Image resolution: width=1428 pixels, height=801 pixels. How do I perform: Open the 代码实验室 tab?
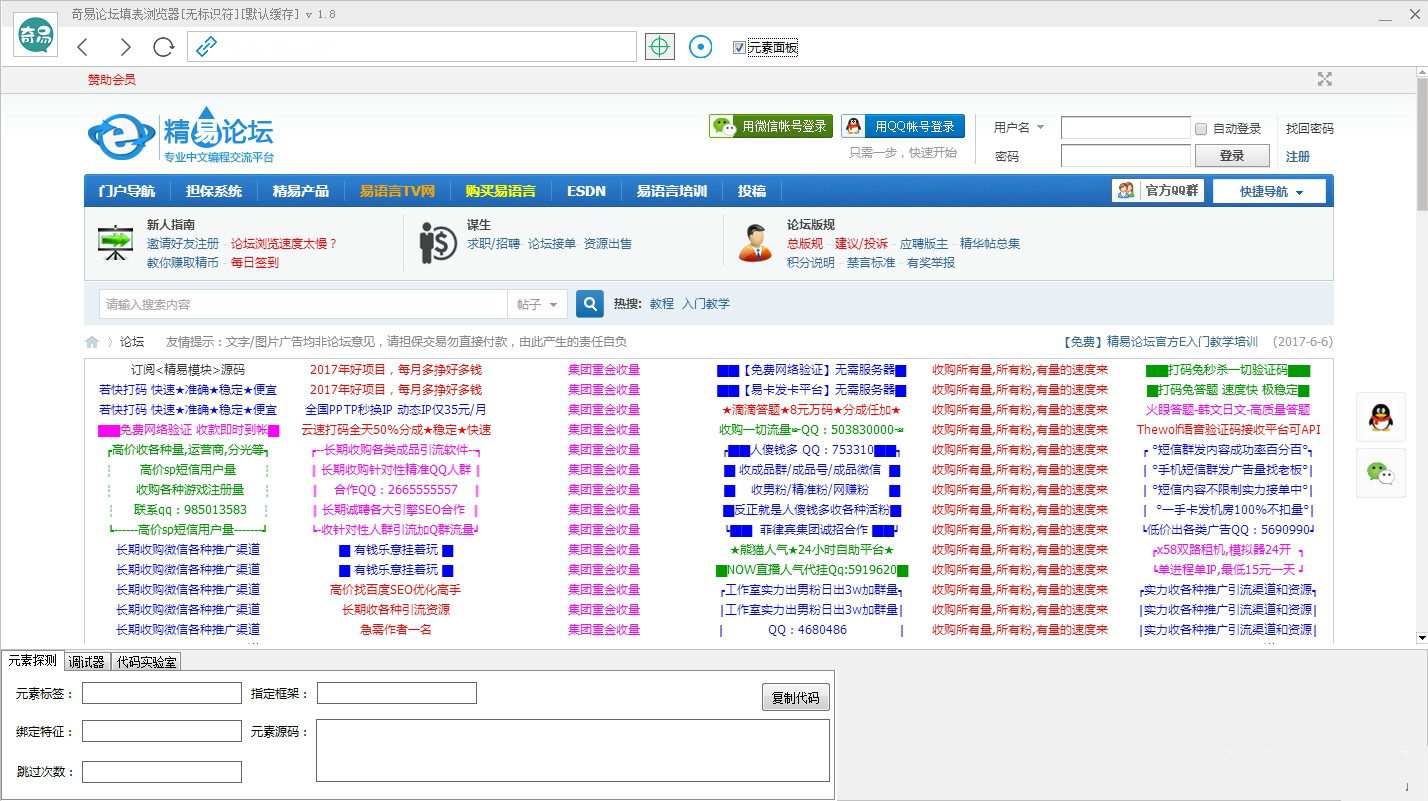(x=145, y=661)
